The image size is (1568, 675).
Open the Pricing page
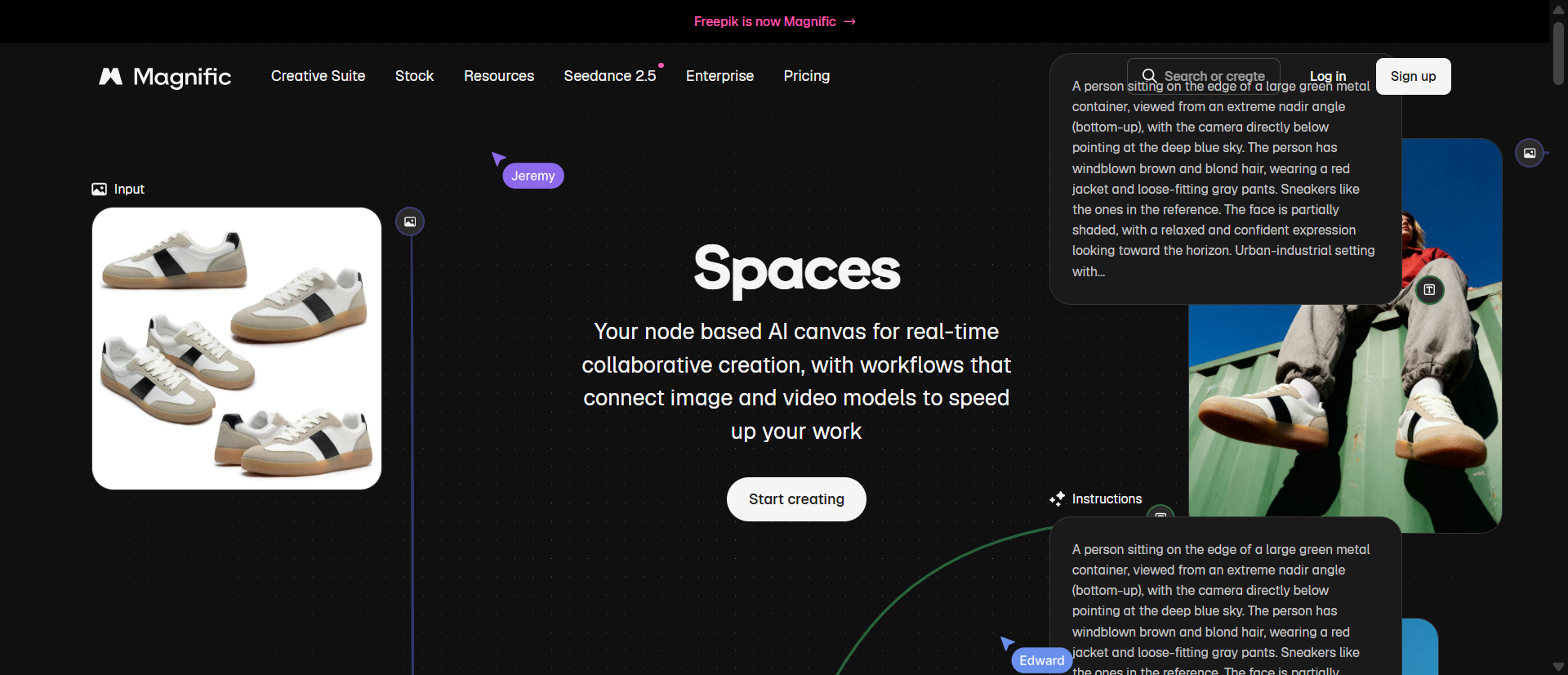click(807, 76)
